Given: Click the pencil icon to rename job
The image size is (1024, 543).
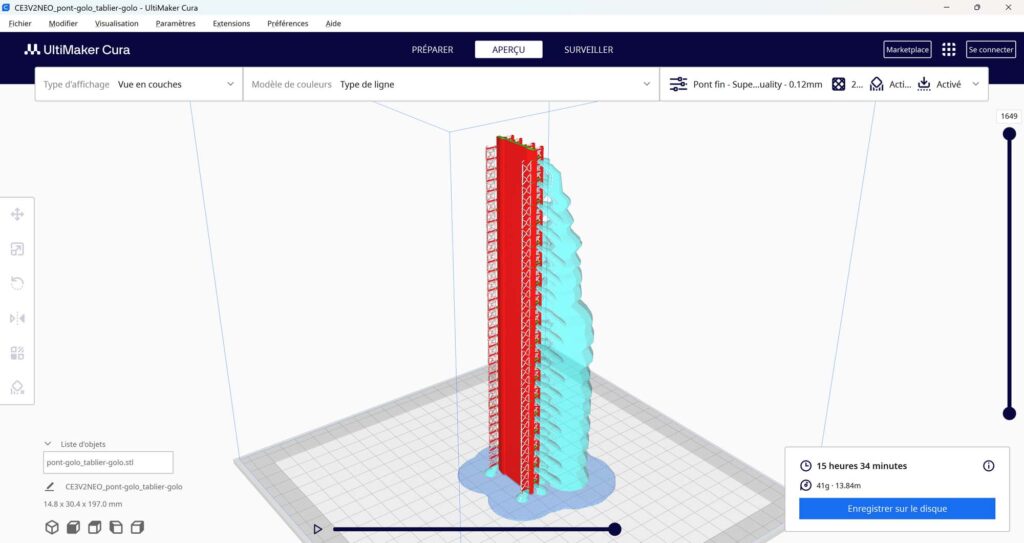Looking at the screenshot, I should pyautogui.click(x=50, y=487).
